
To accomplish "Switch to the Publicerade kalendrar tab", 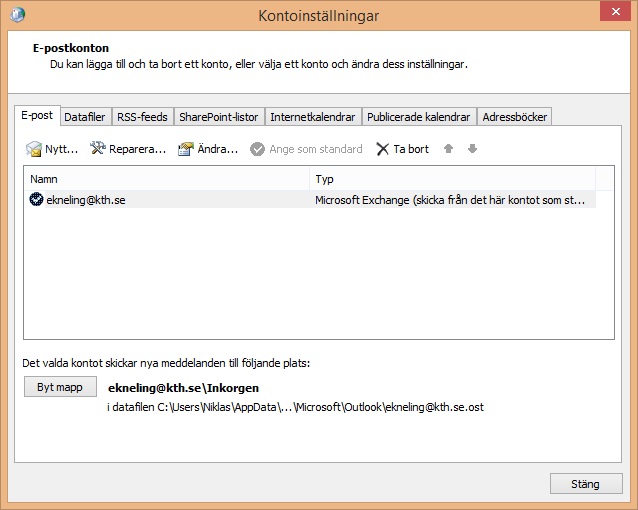I will pos(419,117).
